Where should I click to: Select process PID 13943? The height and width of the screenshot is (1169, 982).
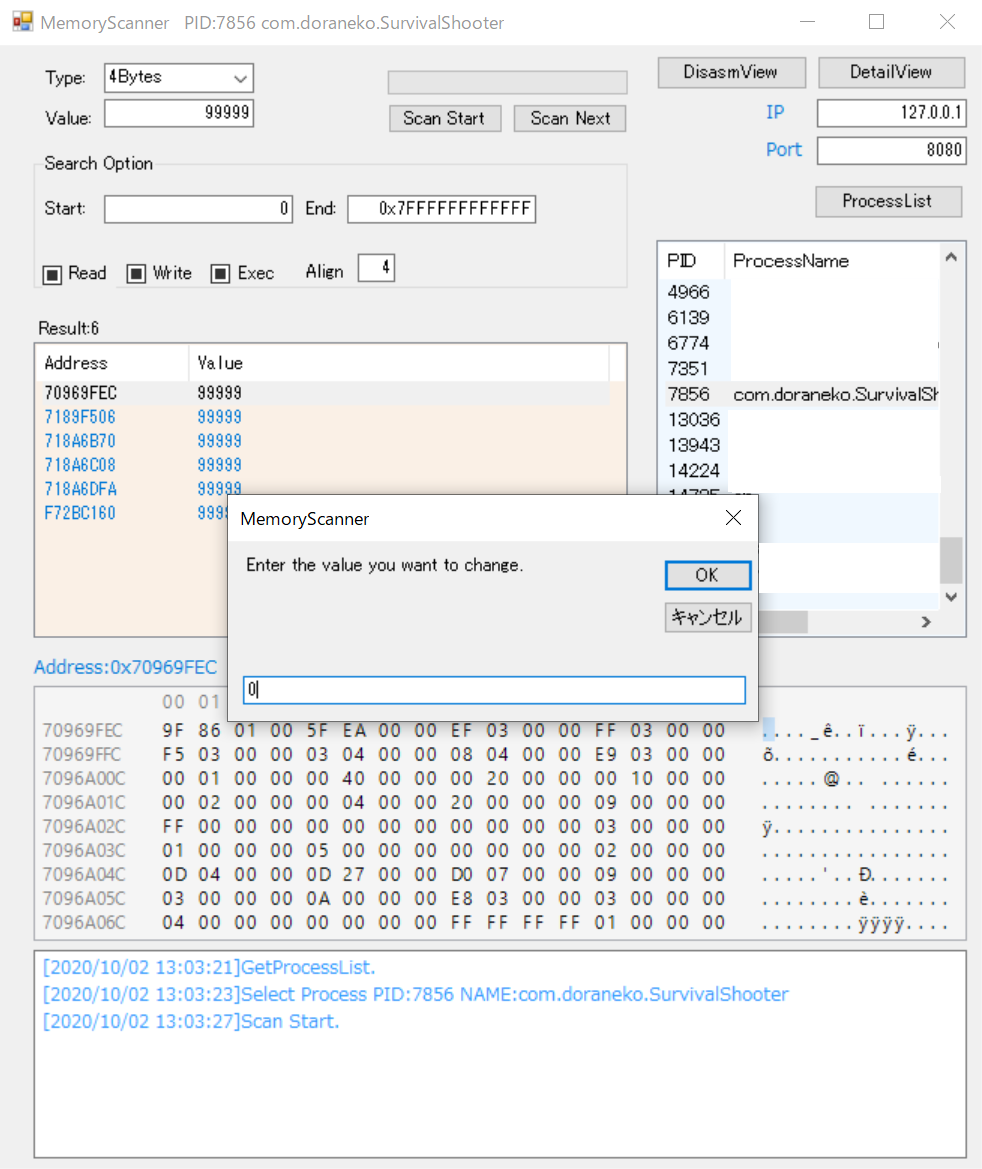click(x=693, y=445)
